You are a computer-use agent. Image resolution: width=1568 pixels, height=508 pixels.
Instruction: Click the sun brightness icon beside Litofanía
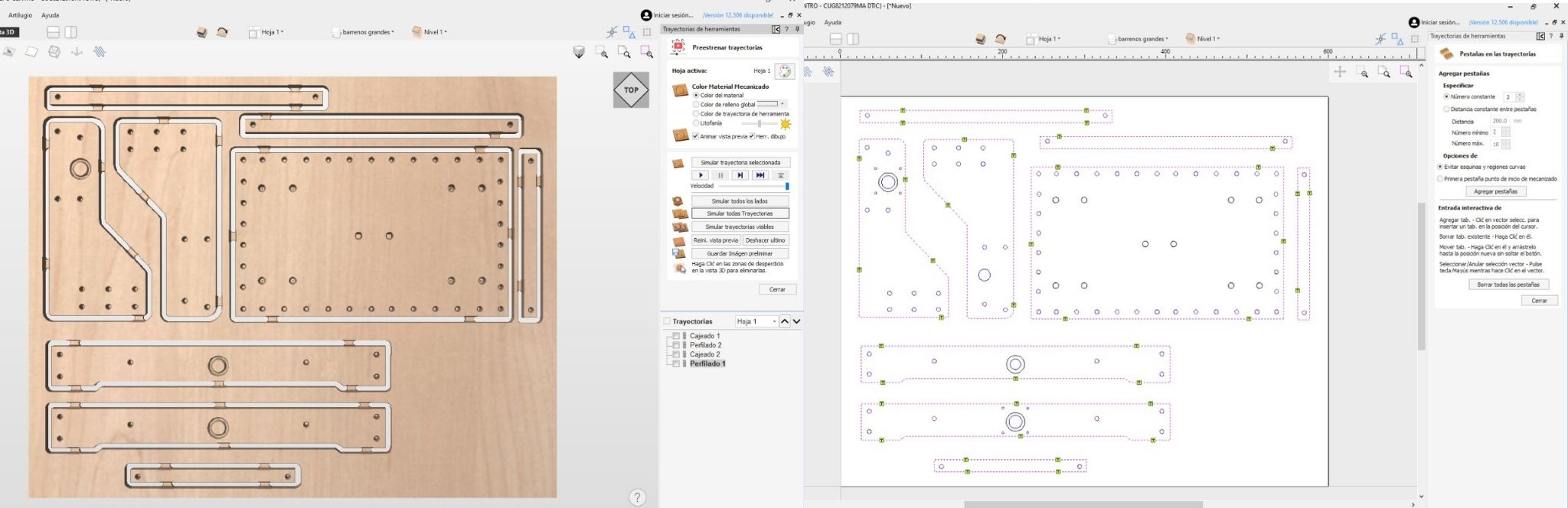pyautogui.click(x=786, y=124)
